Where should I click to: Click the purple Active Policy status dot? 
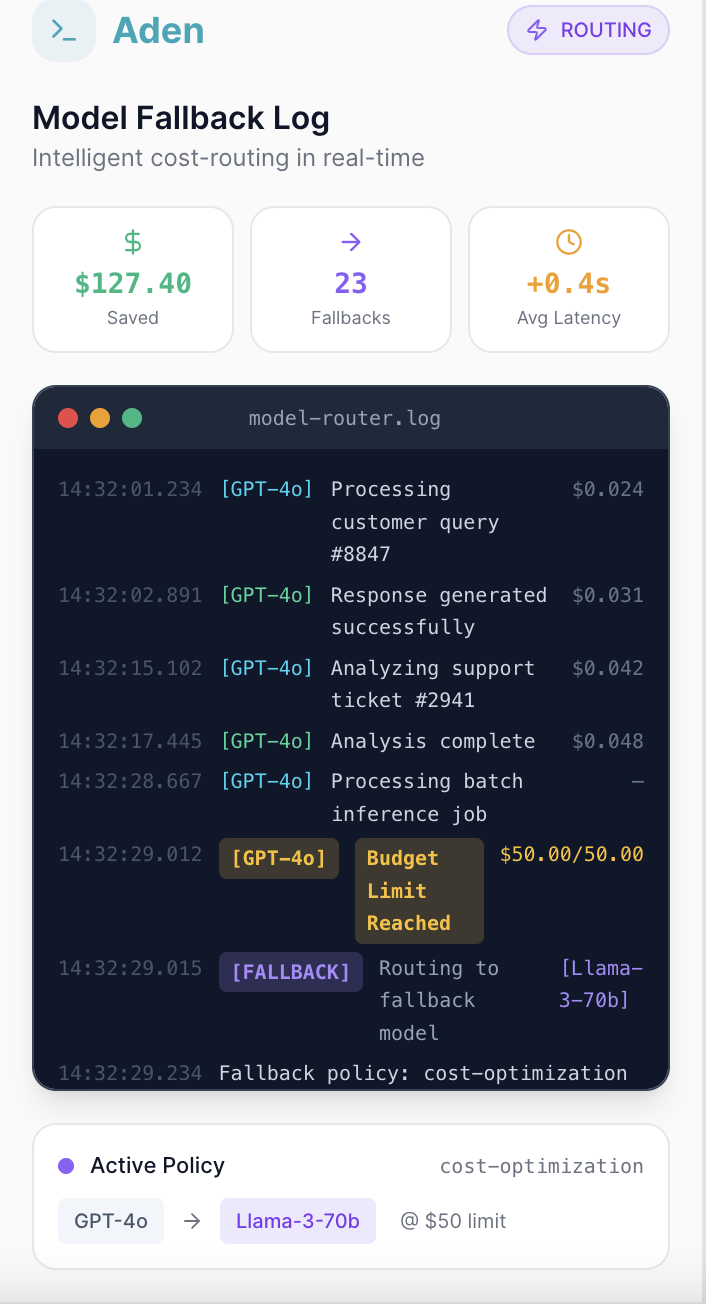point(66,1165)
